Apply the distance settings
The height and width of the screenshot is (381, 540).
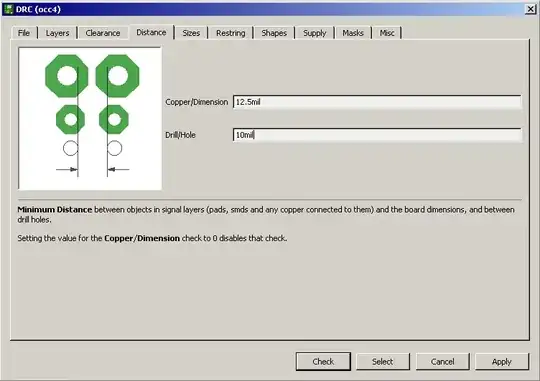click(502, 361)
